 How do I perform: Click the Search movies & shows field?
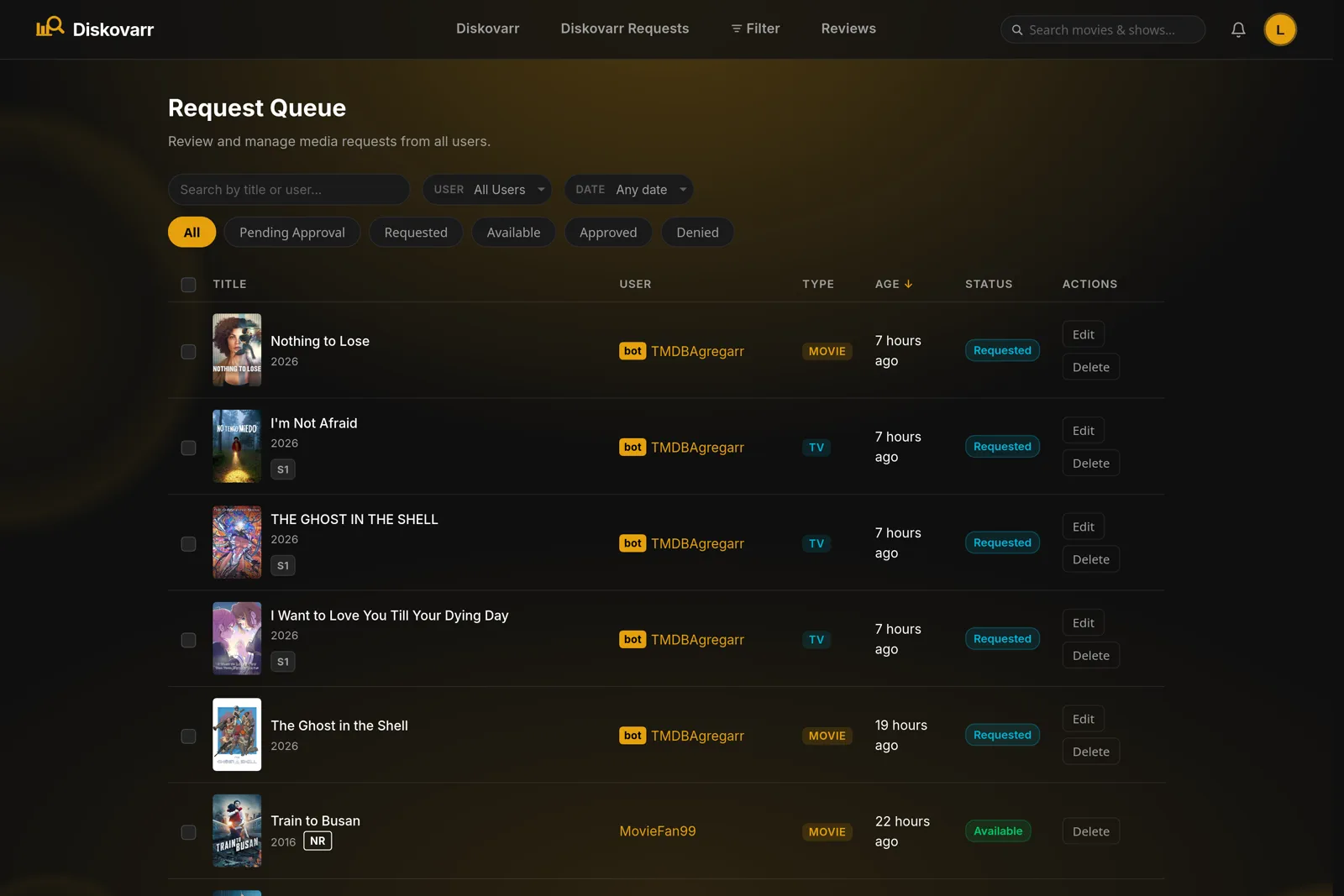(1103, 29)
